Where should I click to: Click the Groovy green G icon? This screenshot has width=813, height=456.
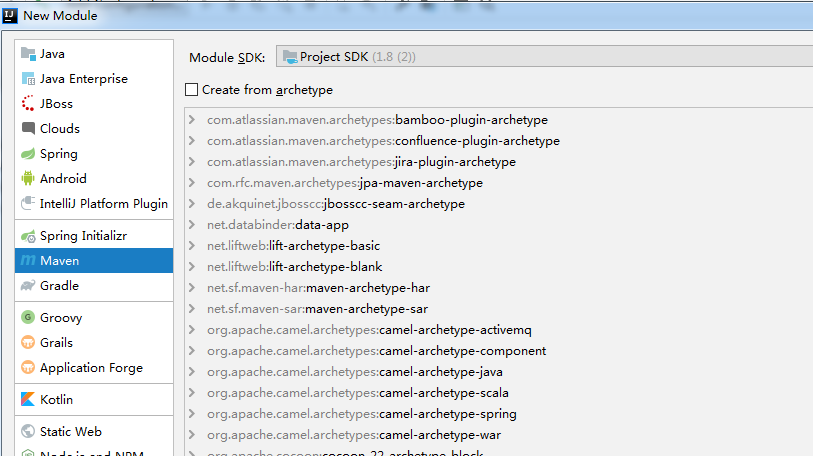pos(28,317)
